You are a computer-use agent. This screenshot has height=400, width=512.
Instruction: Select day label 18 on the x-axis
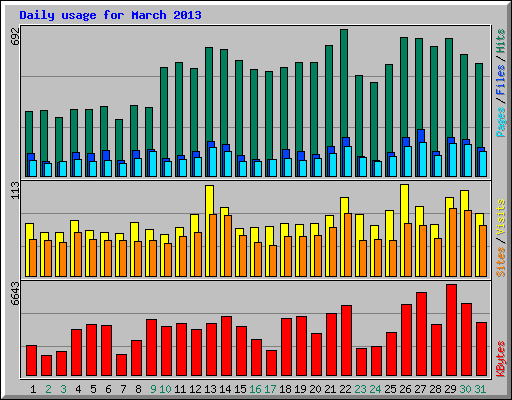coord(285,389)
